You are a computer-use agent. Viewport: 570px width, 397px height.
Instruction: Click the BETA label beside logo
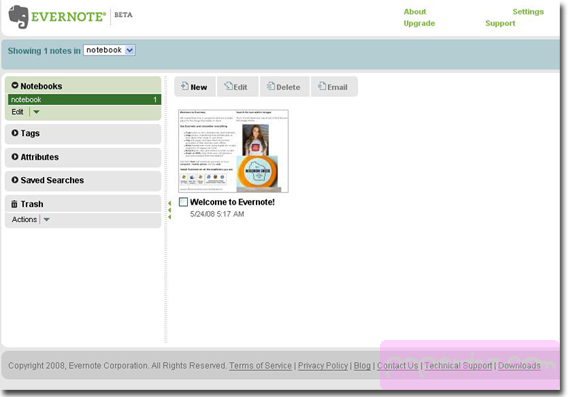point(123,15)
